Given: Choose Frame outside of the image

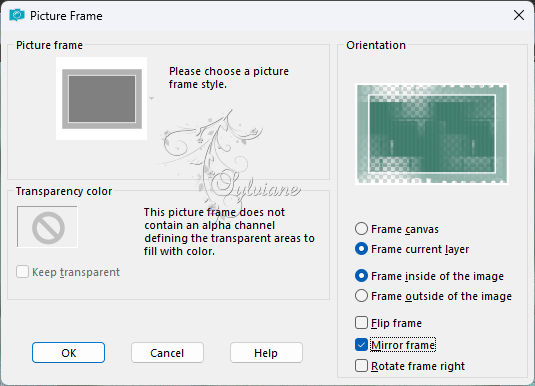Looking at the screenshot, I should click(361, 296).
